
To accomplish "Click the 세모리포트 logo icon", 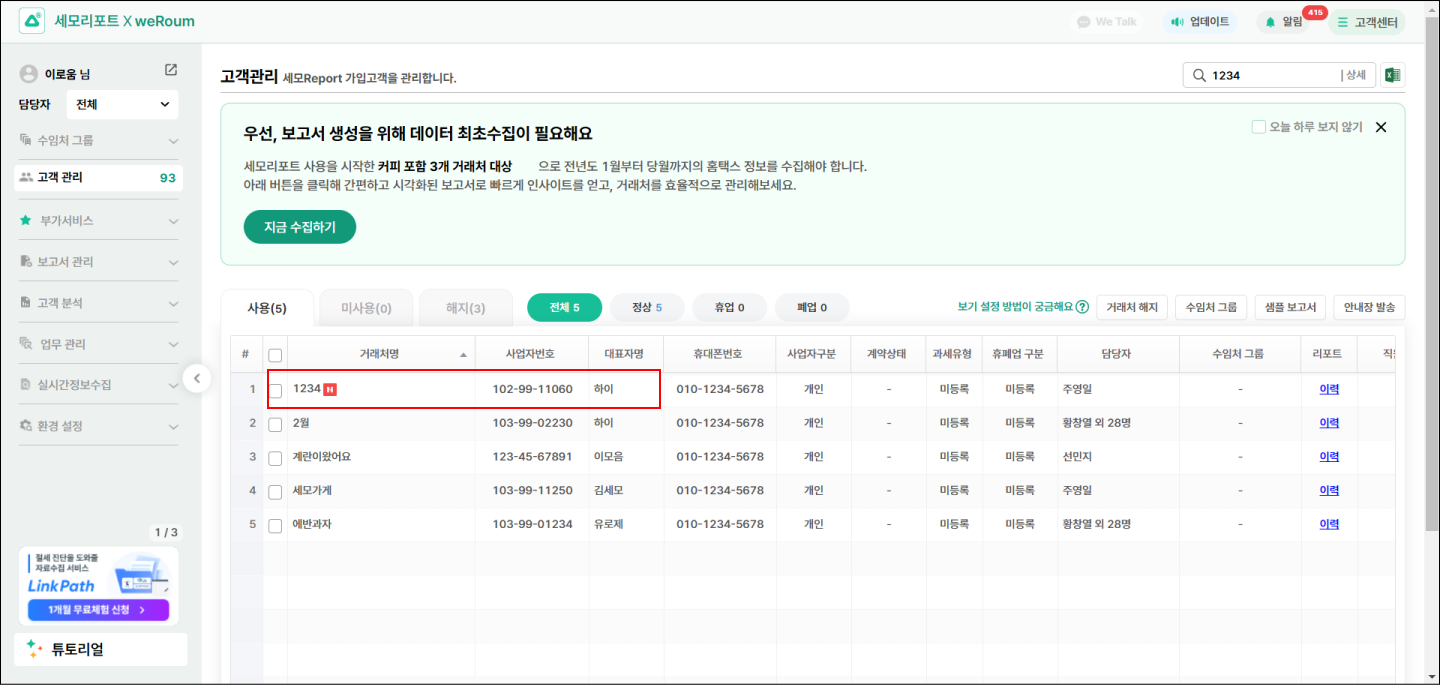I will pos(32,21).
